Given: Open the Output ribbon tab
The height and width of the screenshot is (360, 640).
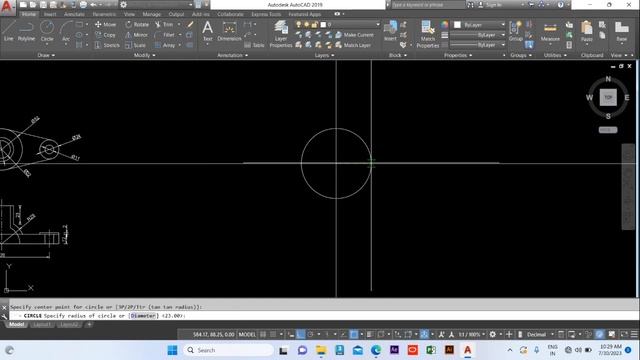Looking at the screenshot, I should coord(176,14).
